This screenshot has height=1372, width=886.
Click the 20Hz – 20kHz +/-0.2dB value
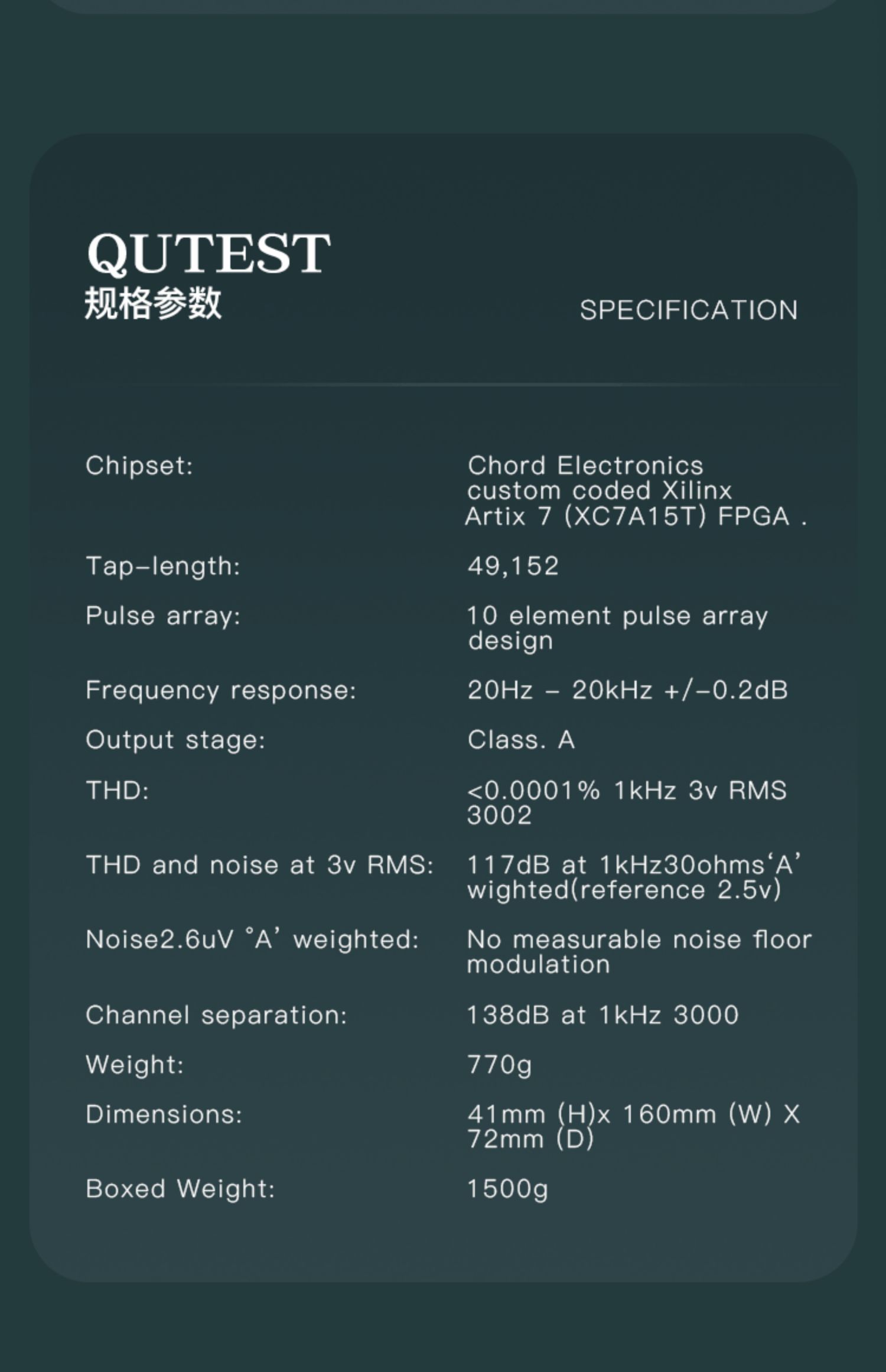tap(628, 690)
